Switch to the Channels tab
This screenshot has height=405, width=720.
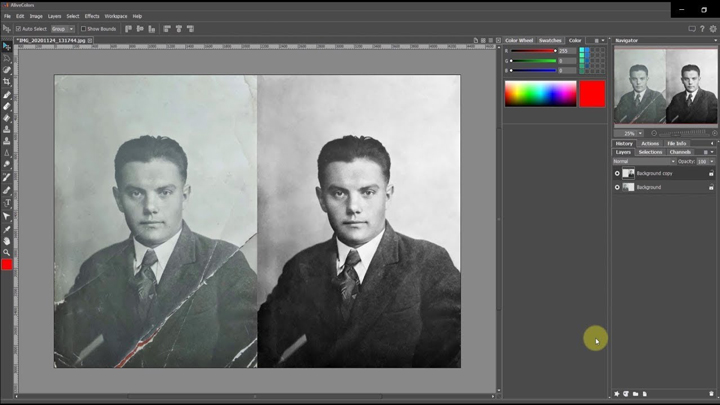680,152
